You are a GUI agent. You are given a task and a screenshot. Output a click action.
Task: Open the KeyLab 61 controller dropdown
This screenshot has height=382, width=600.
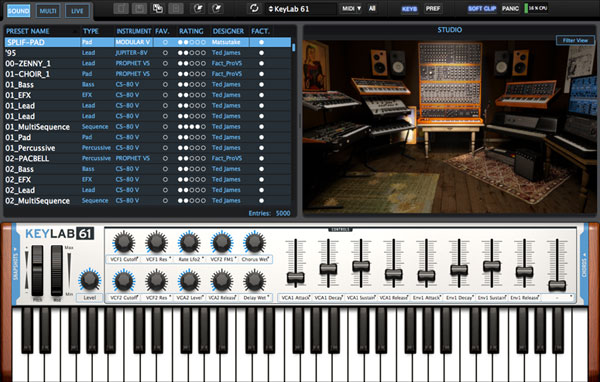click(301, 9)
